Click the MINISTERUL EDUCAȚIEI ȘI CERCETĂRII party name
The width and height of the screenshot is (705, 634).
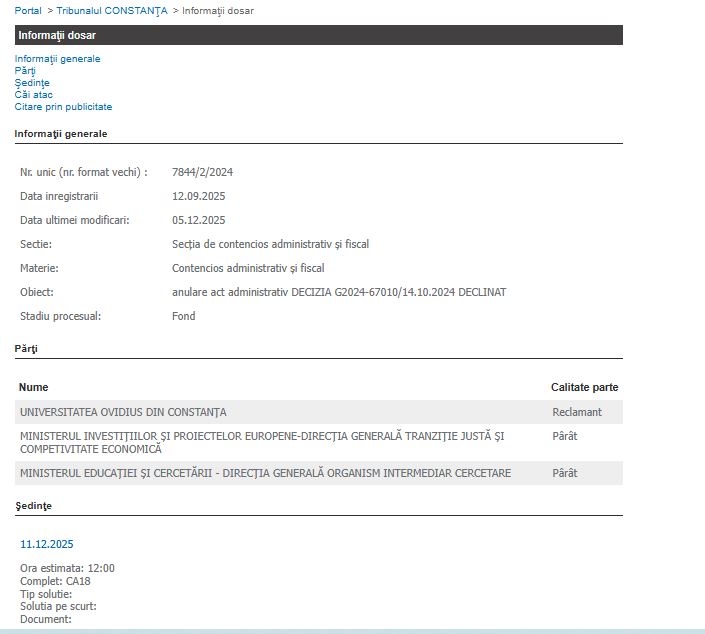pyautogui.click(x=265, y=473)
